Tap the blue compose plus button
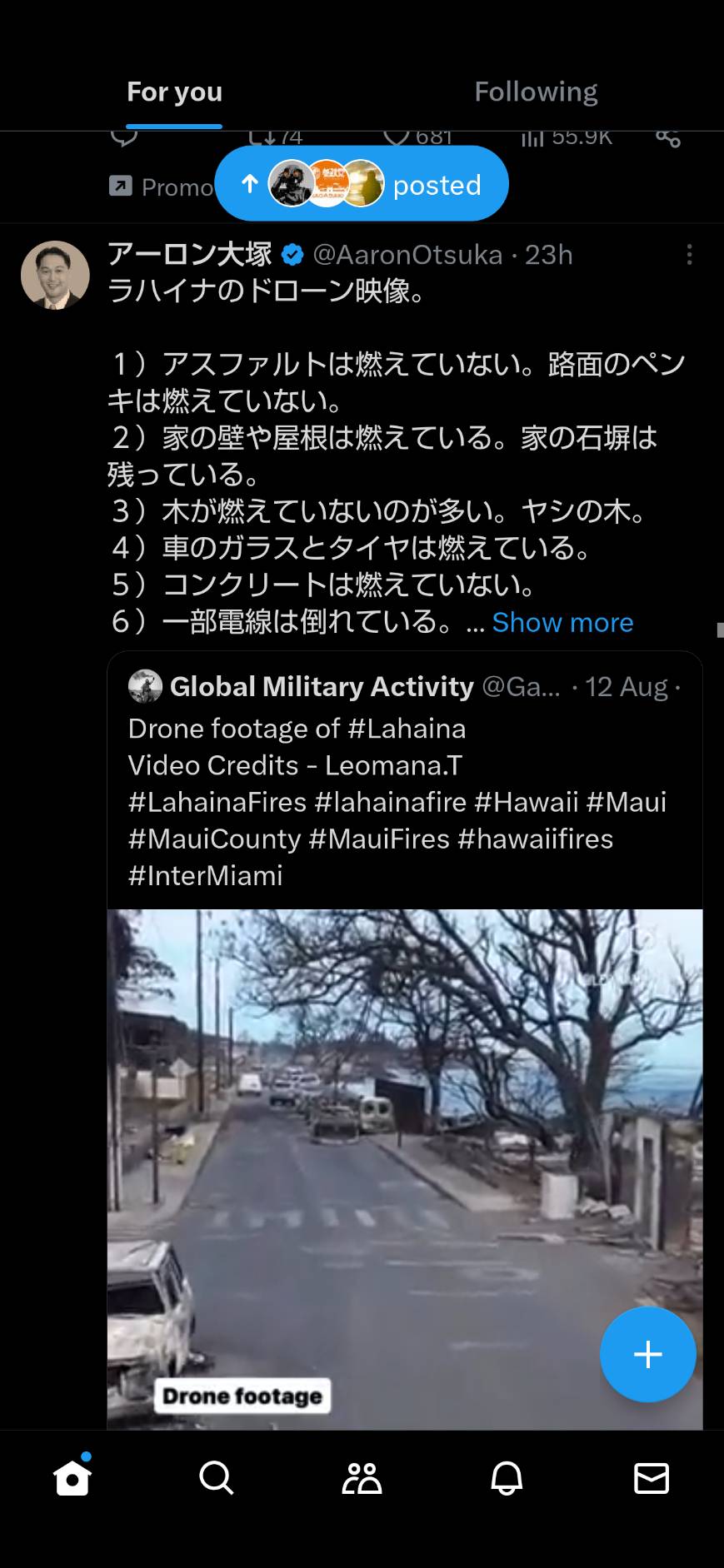Screen dimensions: 724x1568 click(648, 1355)
